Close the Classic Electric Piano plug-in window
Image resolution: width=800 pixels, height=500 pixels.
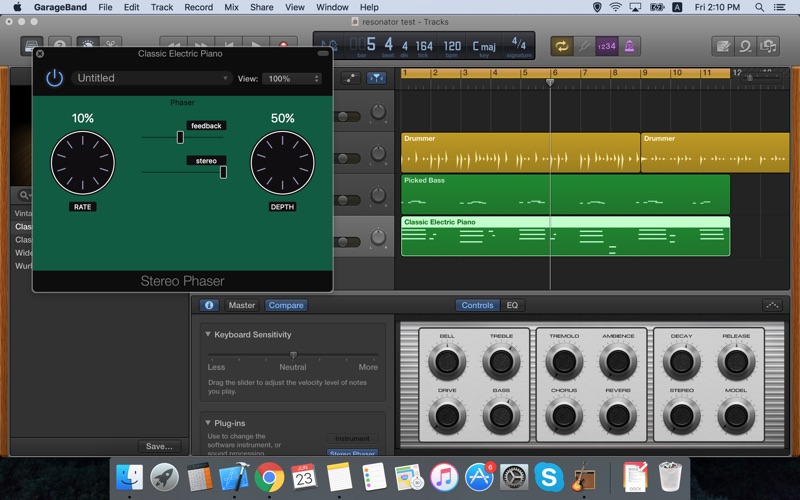(40, 54)
